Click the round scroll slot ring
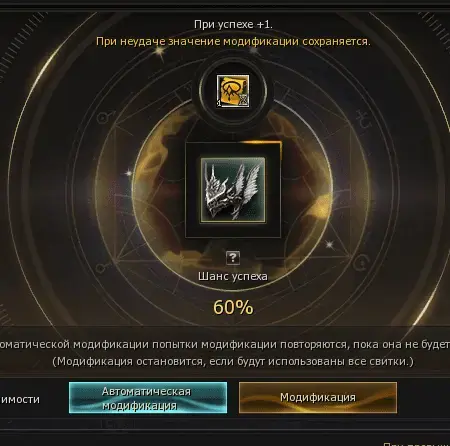The width and height of the screenshot is (450, 446). (233, 91)
